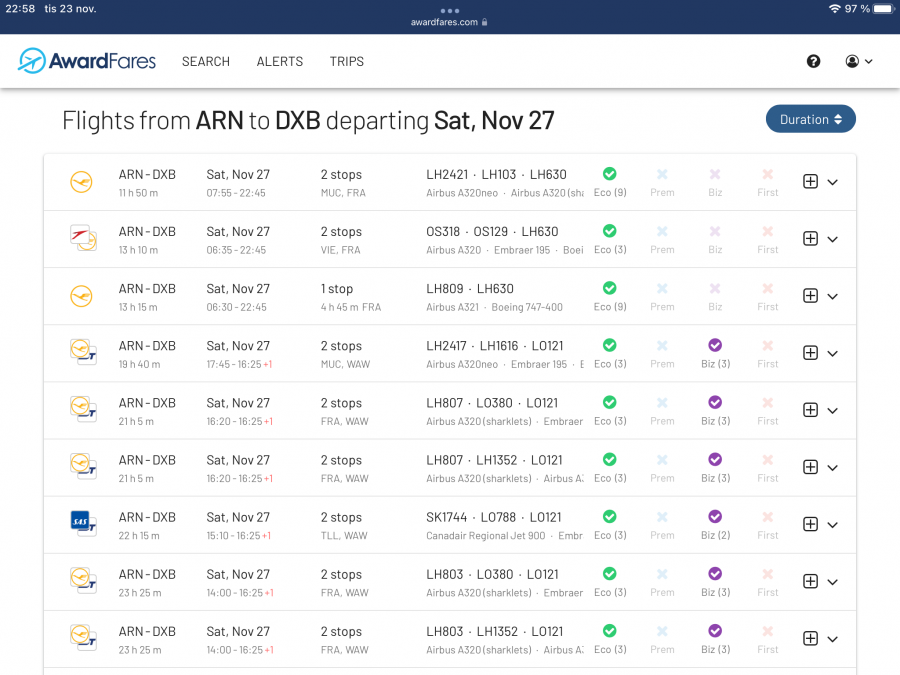The height and width of the screenshot is (675, 900).
Task: Select Biz (3) on LH803 · LO380 flight
Action: pos(715,582)
